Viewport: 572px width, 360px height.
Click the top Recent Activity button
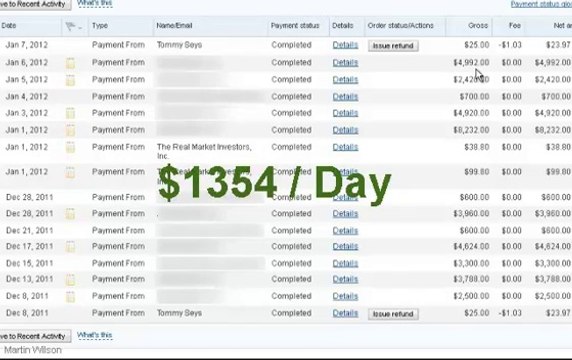point(35,4)
